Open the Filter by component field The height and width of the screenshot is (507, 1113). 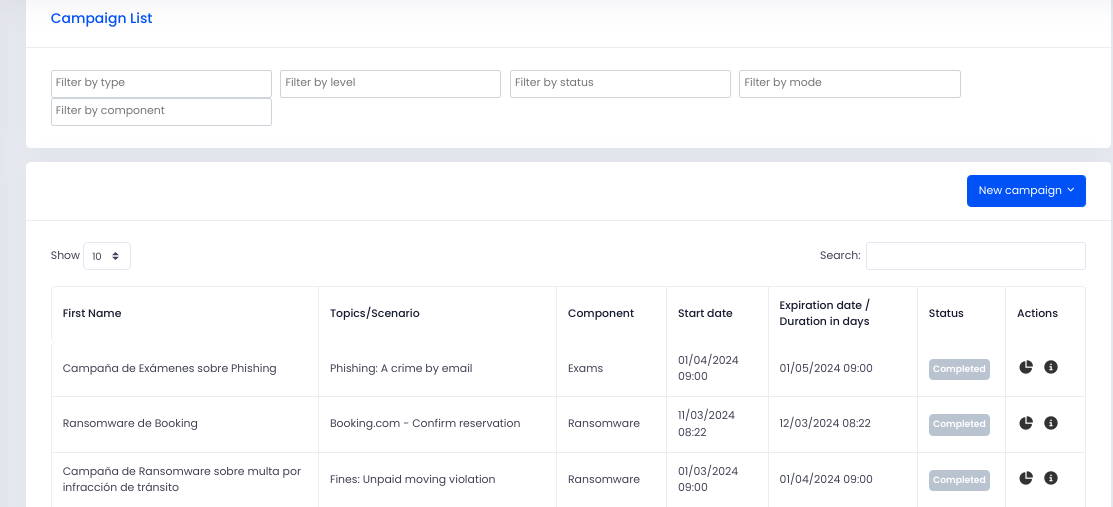coord(161,111)
